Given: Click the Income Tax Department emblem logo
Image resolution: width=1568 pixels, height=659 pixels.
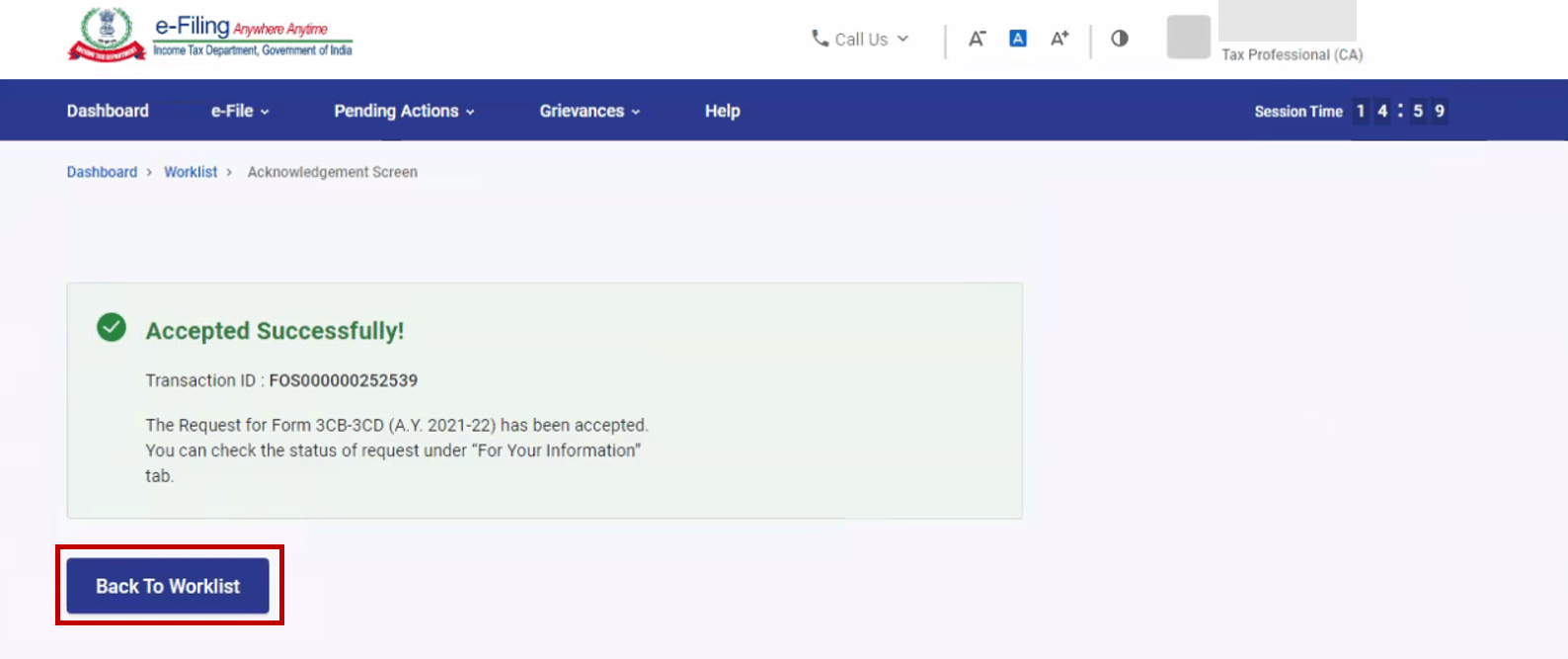Looking at the screenshot, I should point(107,35).
